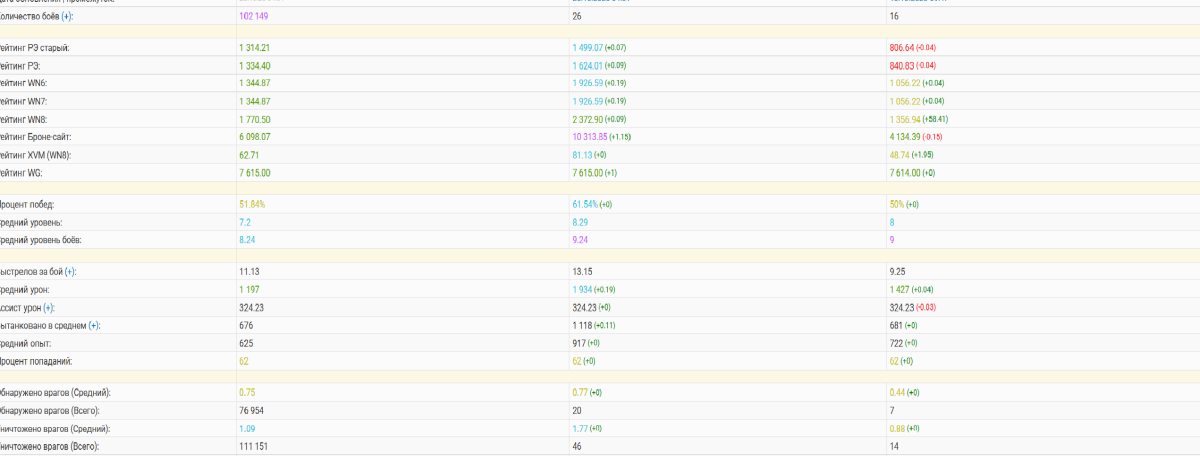The height and width of the screenshot is (456, 1200).
Task: Expand the (+) link next to Выстрелов за бой
Action: (70, 272)
